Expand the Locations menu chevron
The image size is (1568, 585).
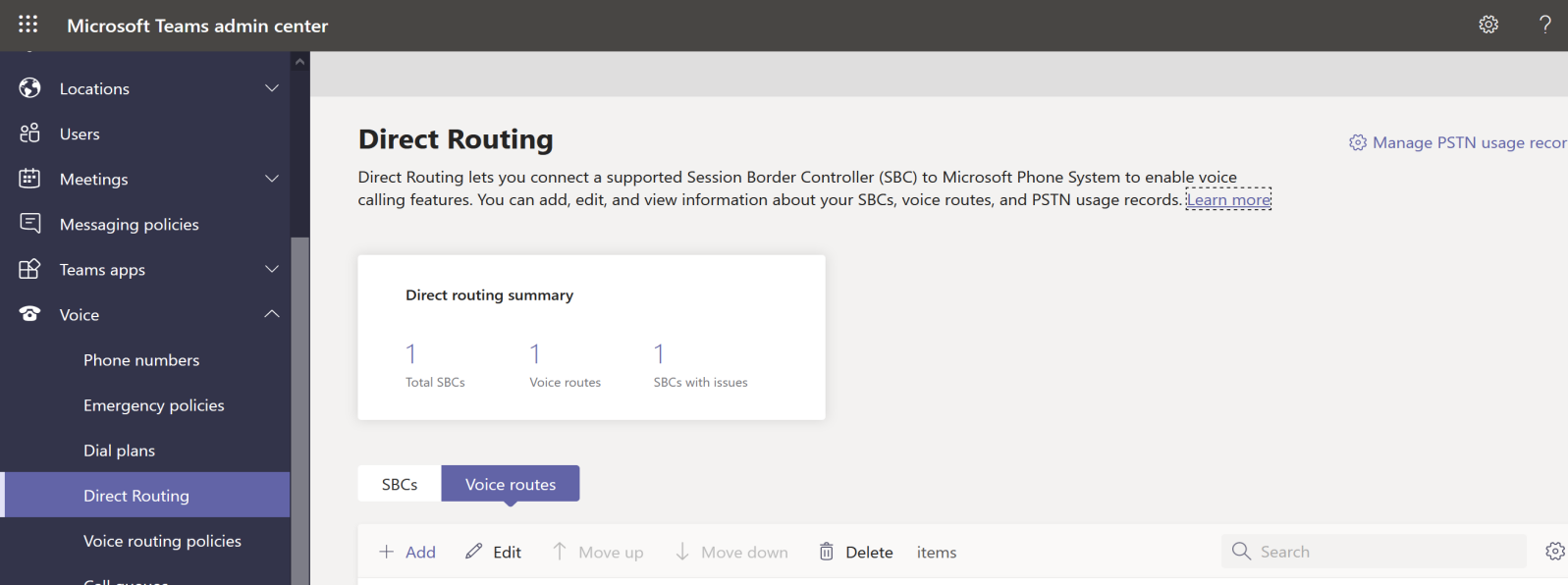point(272,88)
